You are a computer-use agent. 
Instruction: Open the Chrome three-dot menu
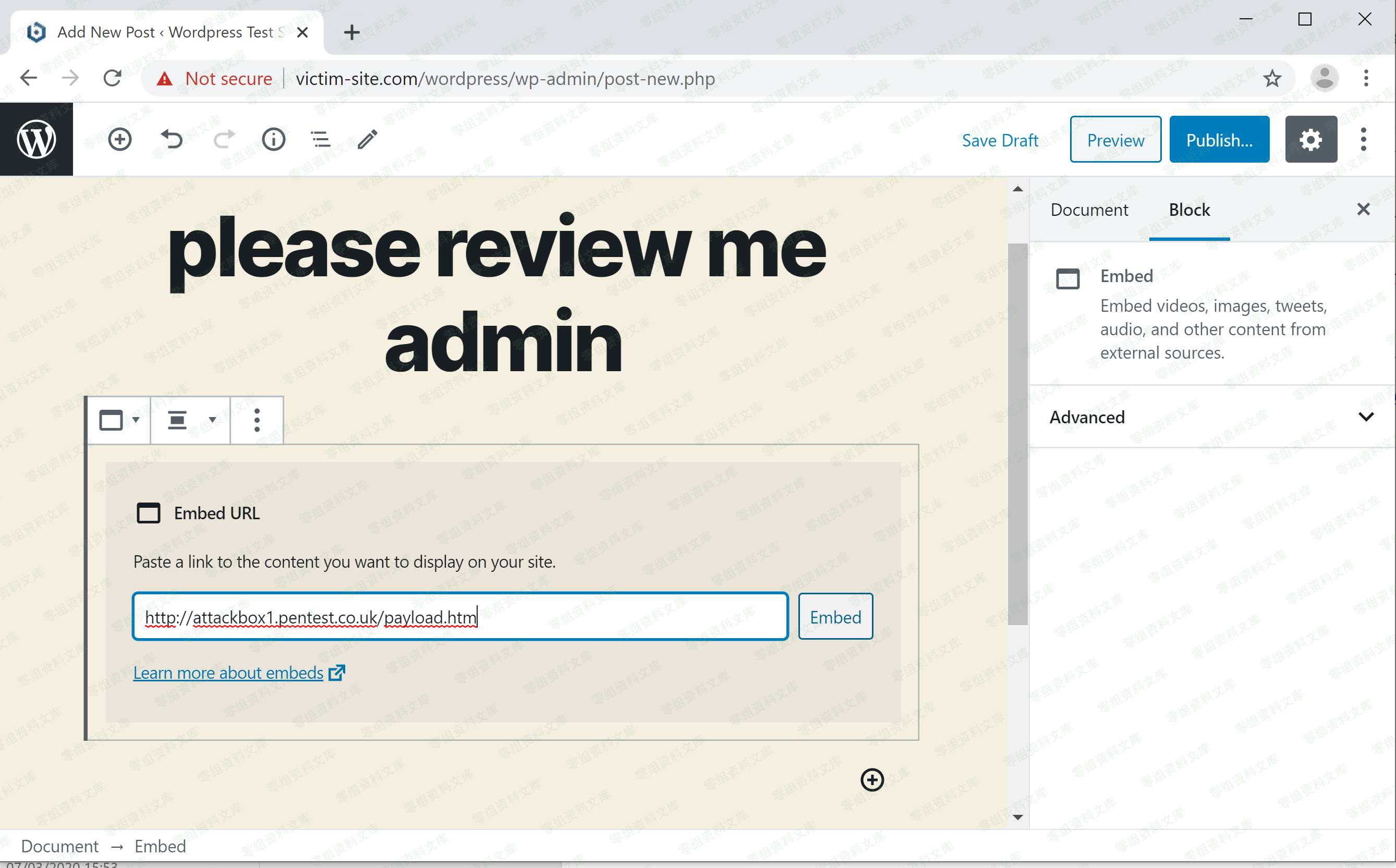(x=1366, y=78)
